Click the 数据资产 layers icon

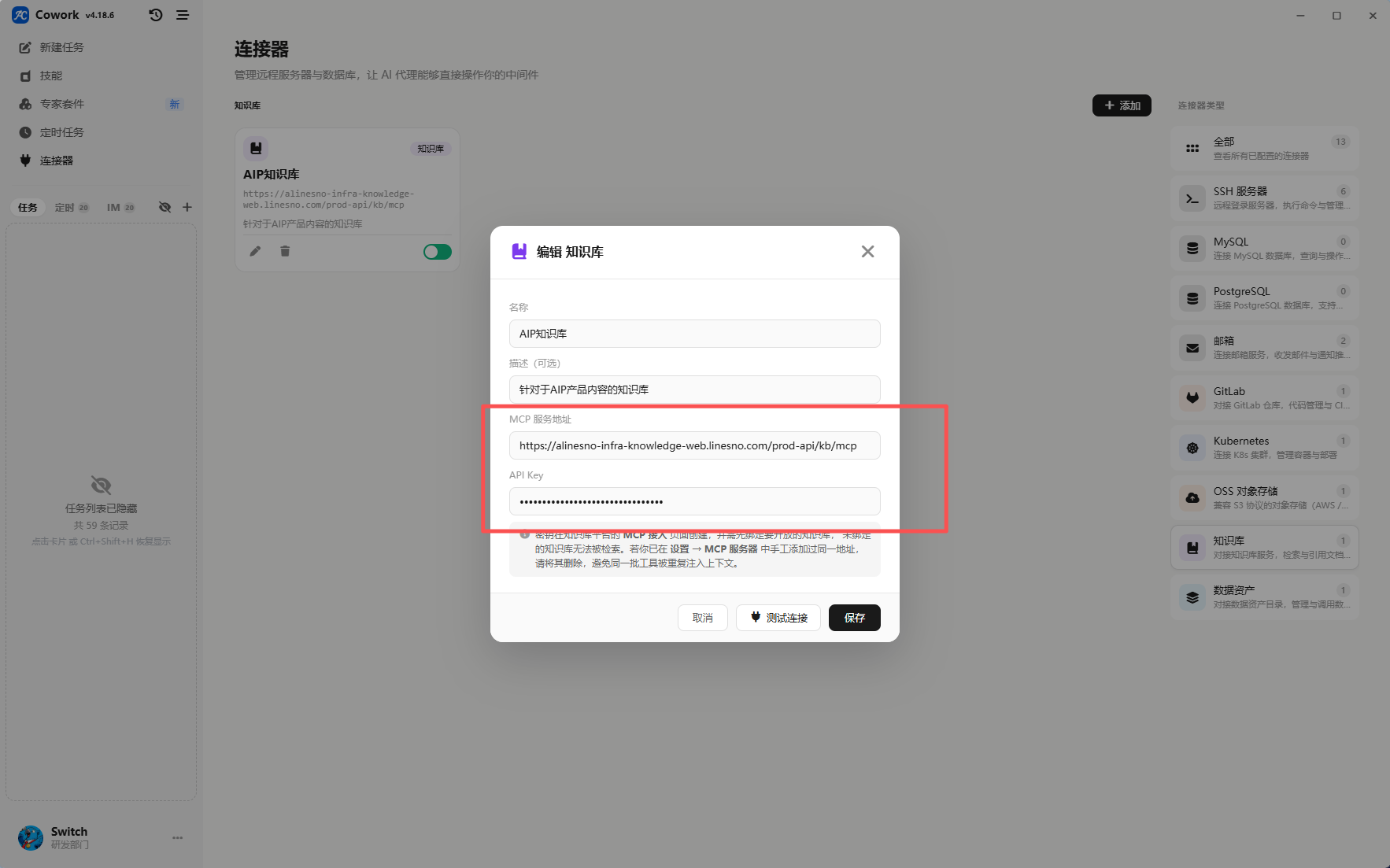(x=1192, y=597)
